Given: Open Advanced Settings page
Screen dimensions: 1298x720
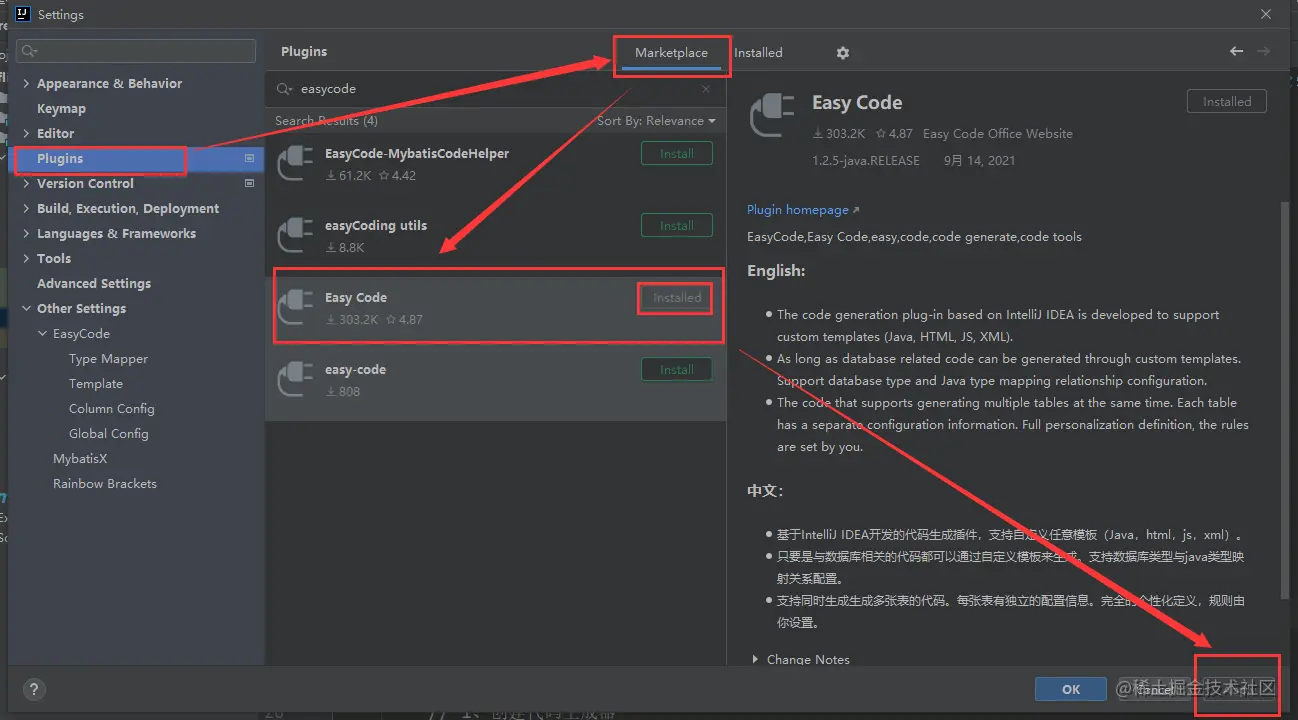Looking at the screenshot, I should 94,284.
